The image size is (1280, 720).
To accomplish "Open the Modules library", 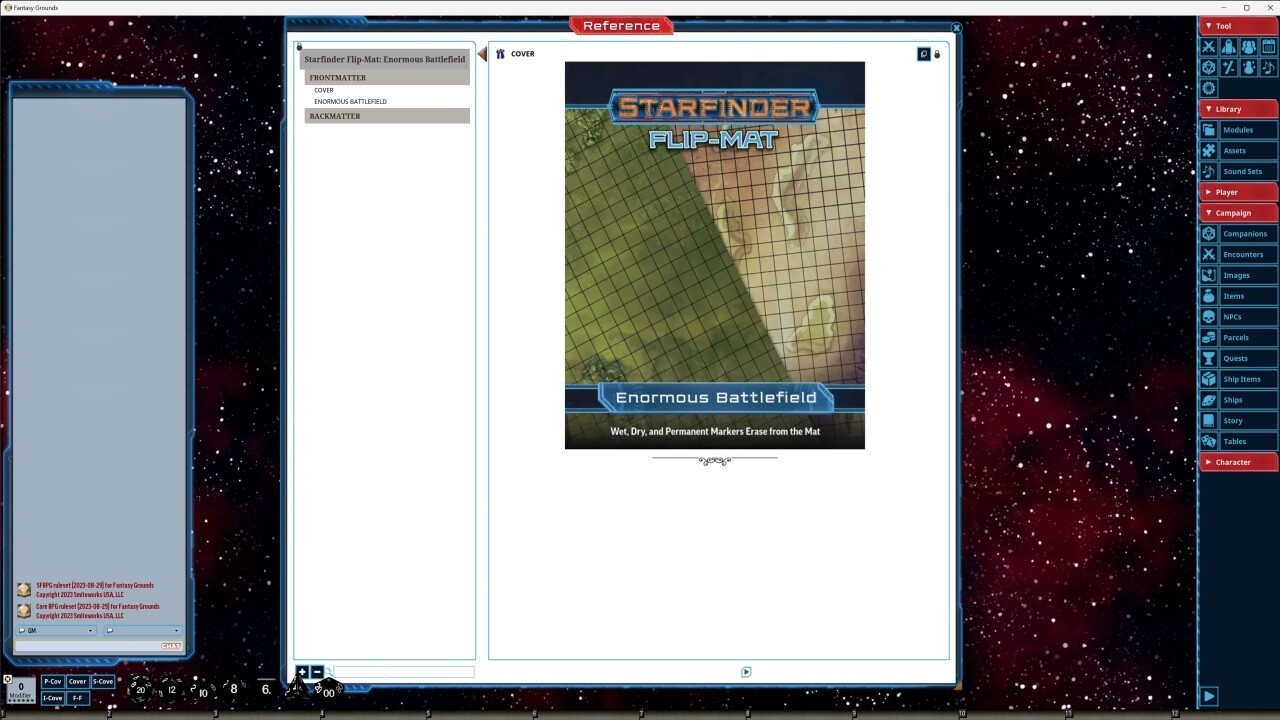I will point(1239,129).
